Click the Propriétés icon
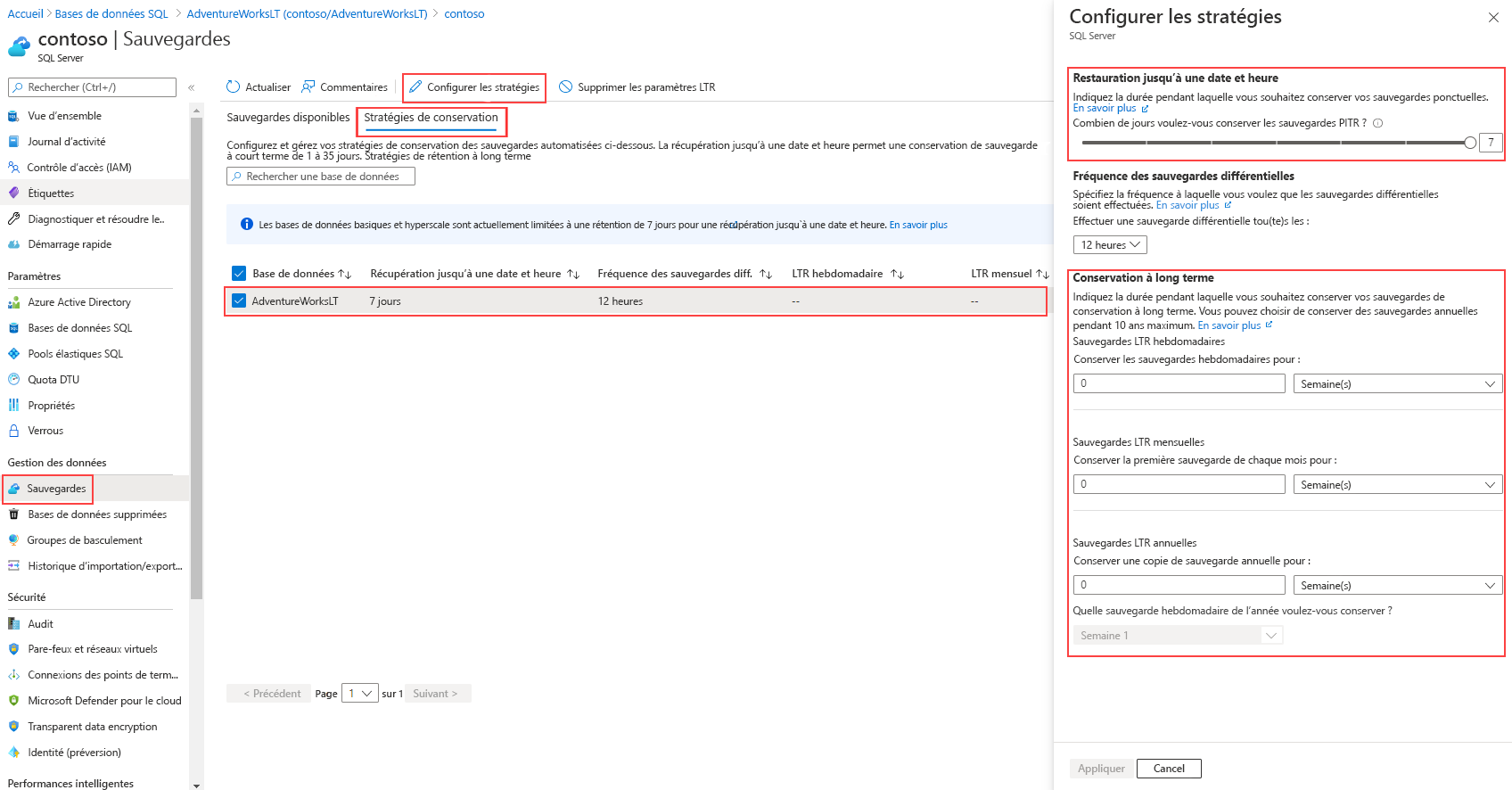 point(13,406)
